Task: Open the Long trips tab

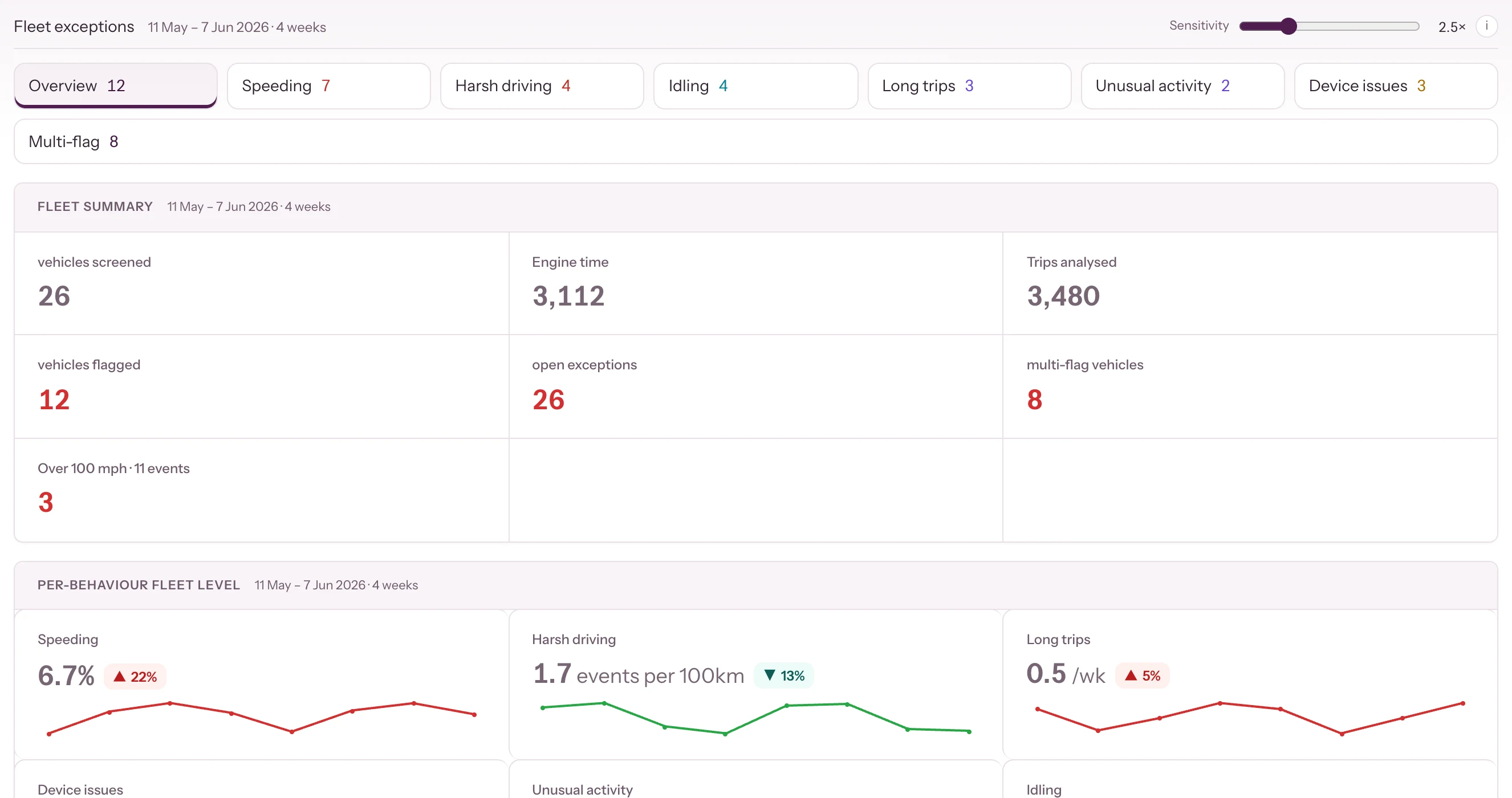Action: tap(970, 85)
